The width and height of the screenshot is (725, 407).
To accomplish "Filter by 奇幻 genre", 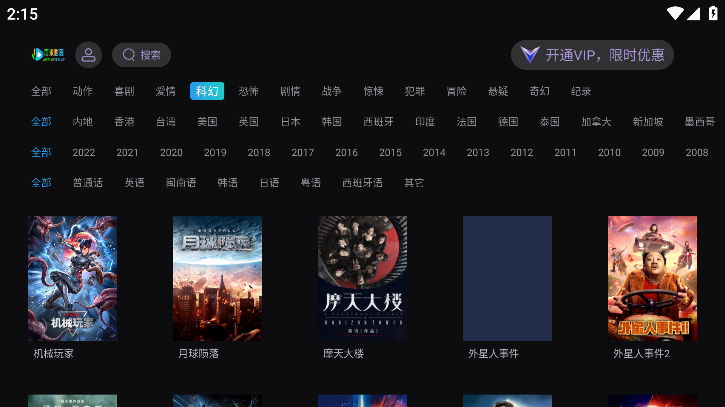I will (540, 91).
